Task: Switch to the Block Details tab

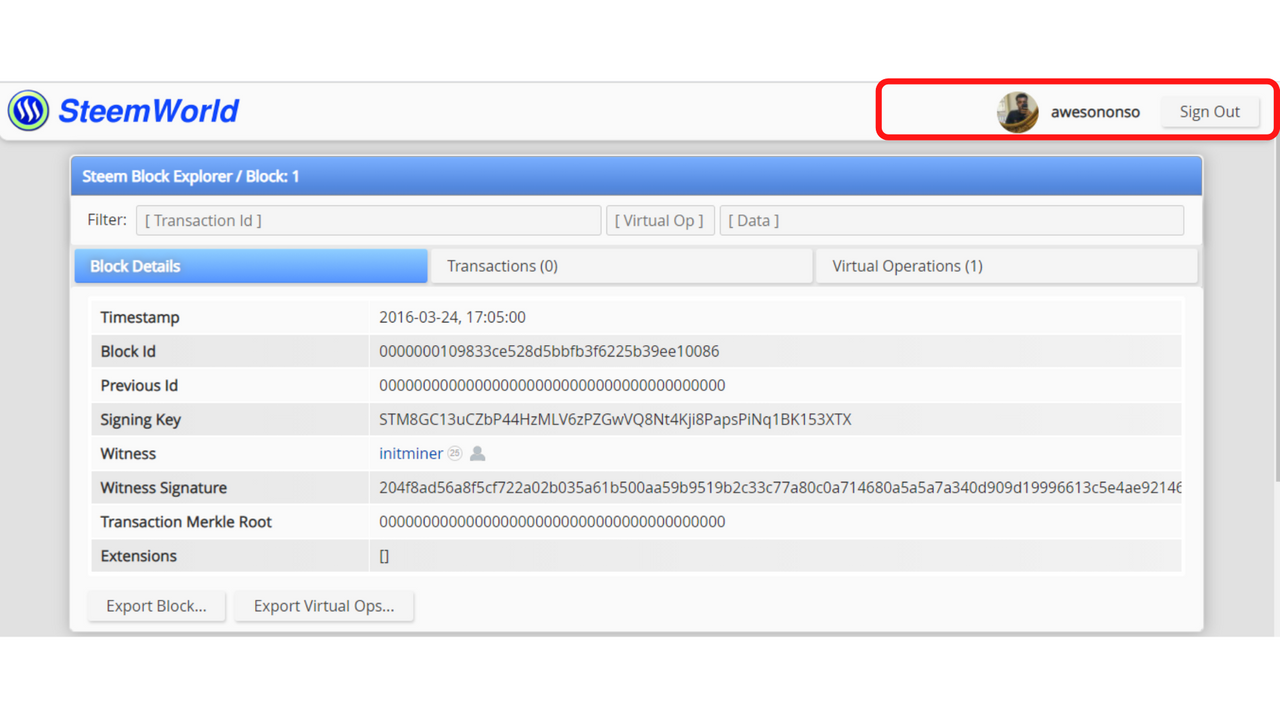Action: click(x=251, y=266)
